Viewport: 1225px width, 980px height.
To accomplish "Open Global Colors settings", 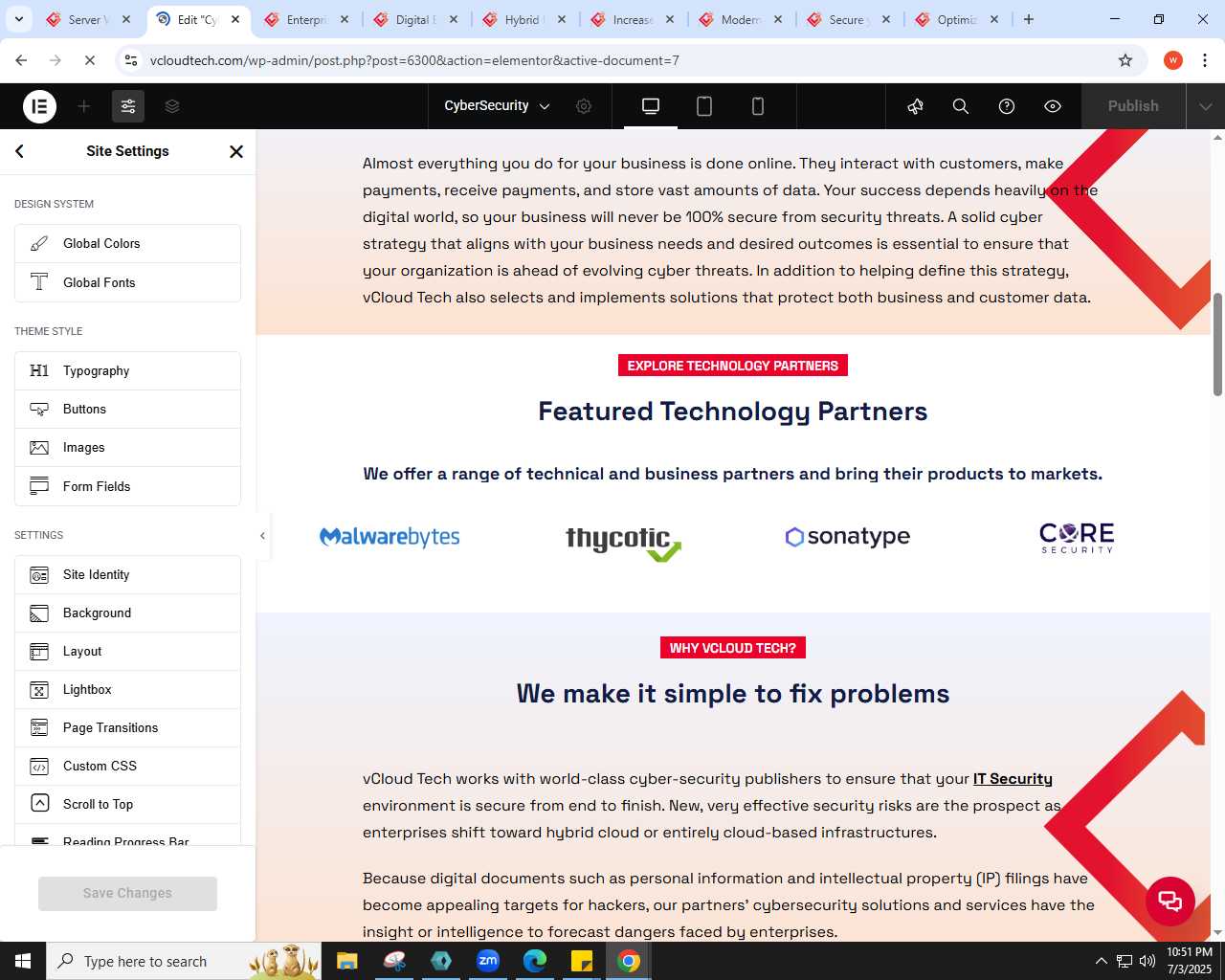I will click(127, 244).
